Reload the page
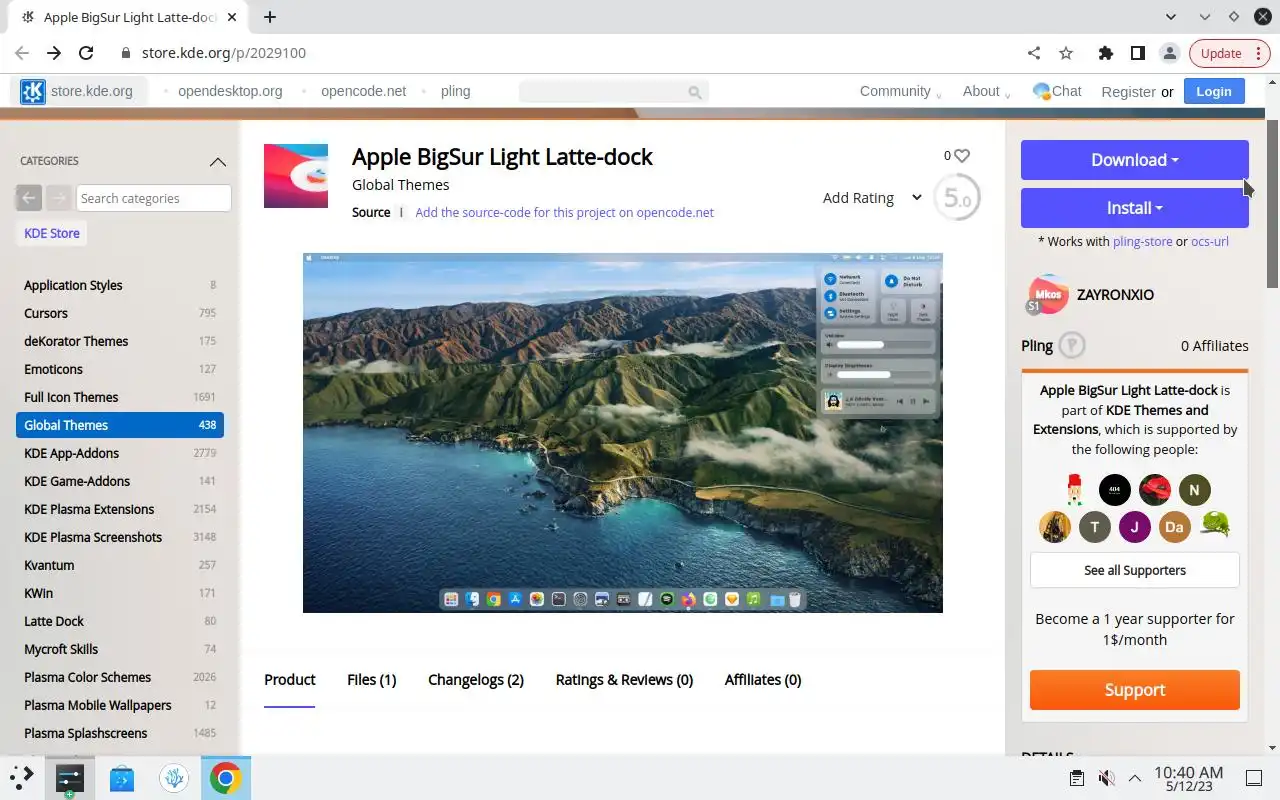1280x800 pixels. pyautogui.click(x=86, y=53)
